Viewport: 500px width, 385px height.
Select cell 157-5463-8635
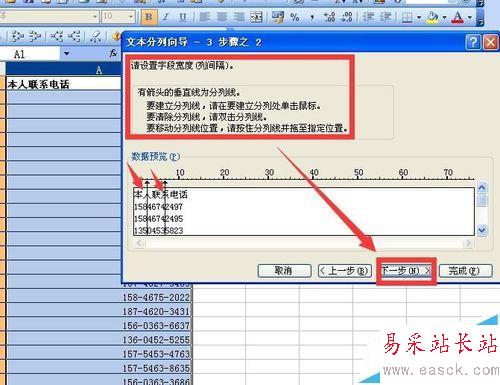99,368
